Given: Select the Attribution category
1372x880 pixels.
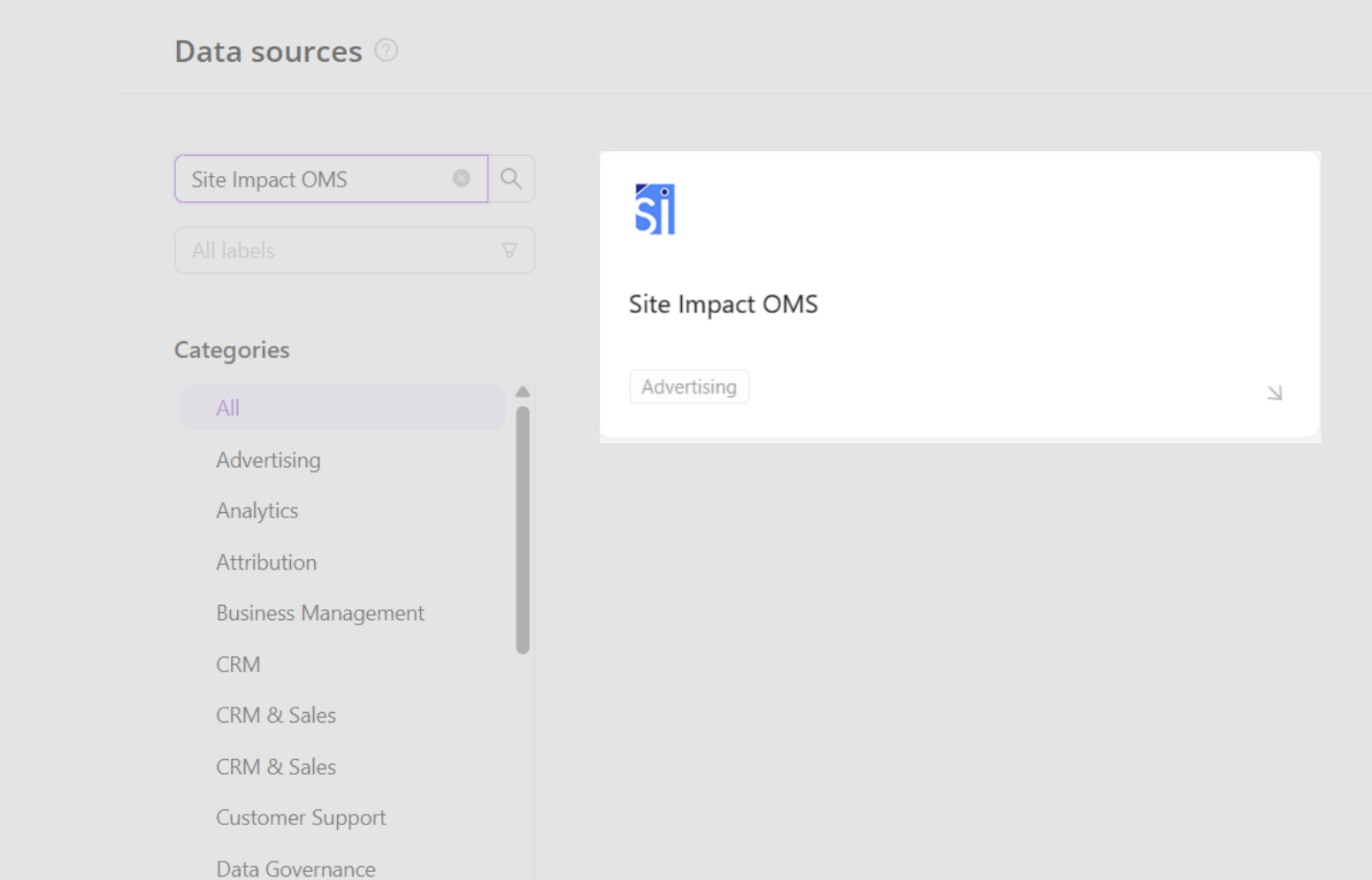Looking at the screenshot, I should [265, 562].
